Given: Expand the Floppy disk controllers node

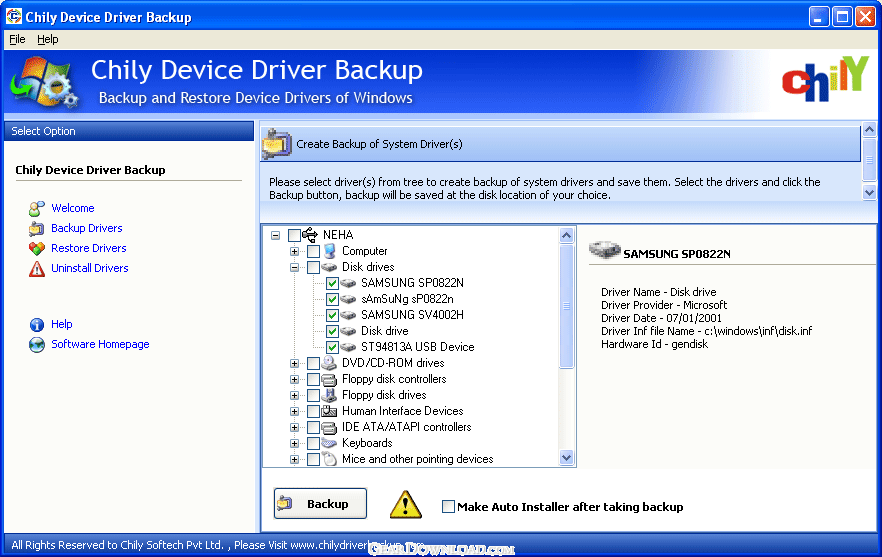Looking at the screenshot, I should (x=294, y=379).
